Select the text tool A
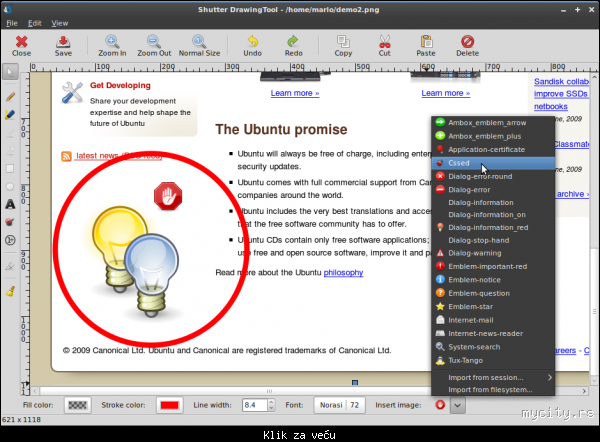The height and width of the screenshot is (442, 600). (x=10, y=204)
